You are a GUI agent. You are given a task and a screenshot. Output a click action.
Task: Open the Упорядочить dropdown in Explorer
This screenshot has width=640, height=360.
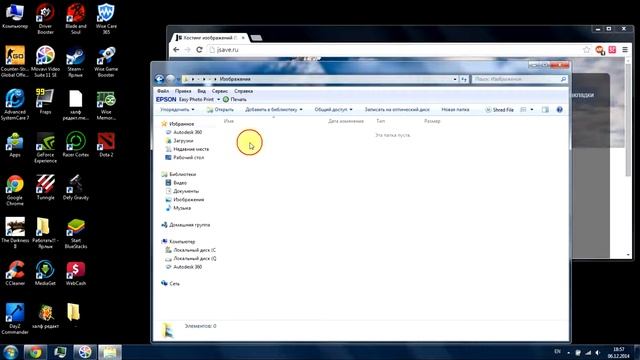point(177,109)
